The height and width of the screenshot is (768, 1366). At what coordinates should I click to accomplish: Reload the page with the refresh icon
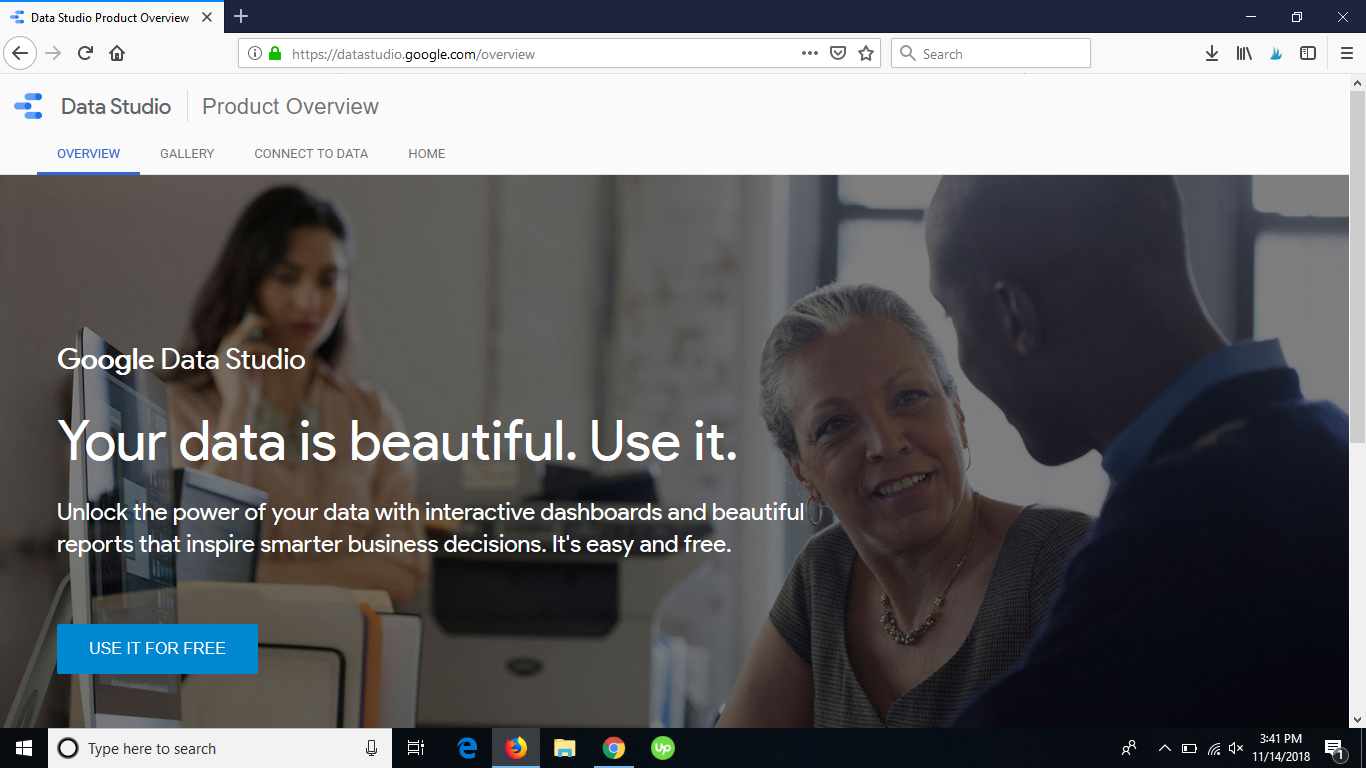[85, 54]
